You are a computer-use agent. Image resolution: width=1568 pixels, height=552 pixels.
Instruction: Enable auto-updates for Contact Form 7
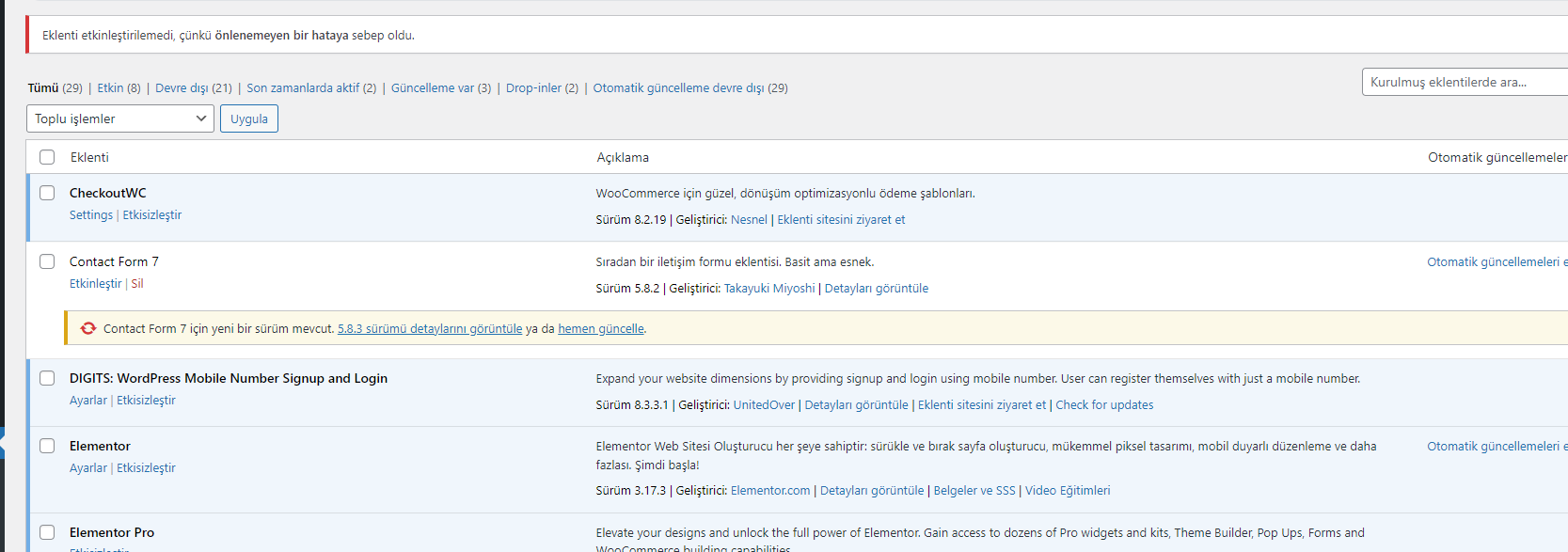pos(1497,262)
